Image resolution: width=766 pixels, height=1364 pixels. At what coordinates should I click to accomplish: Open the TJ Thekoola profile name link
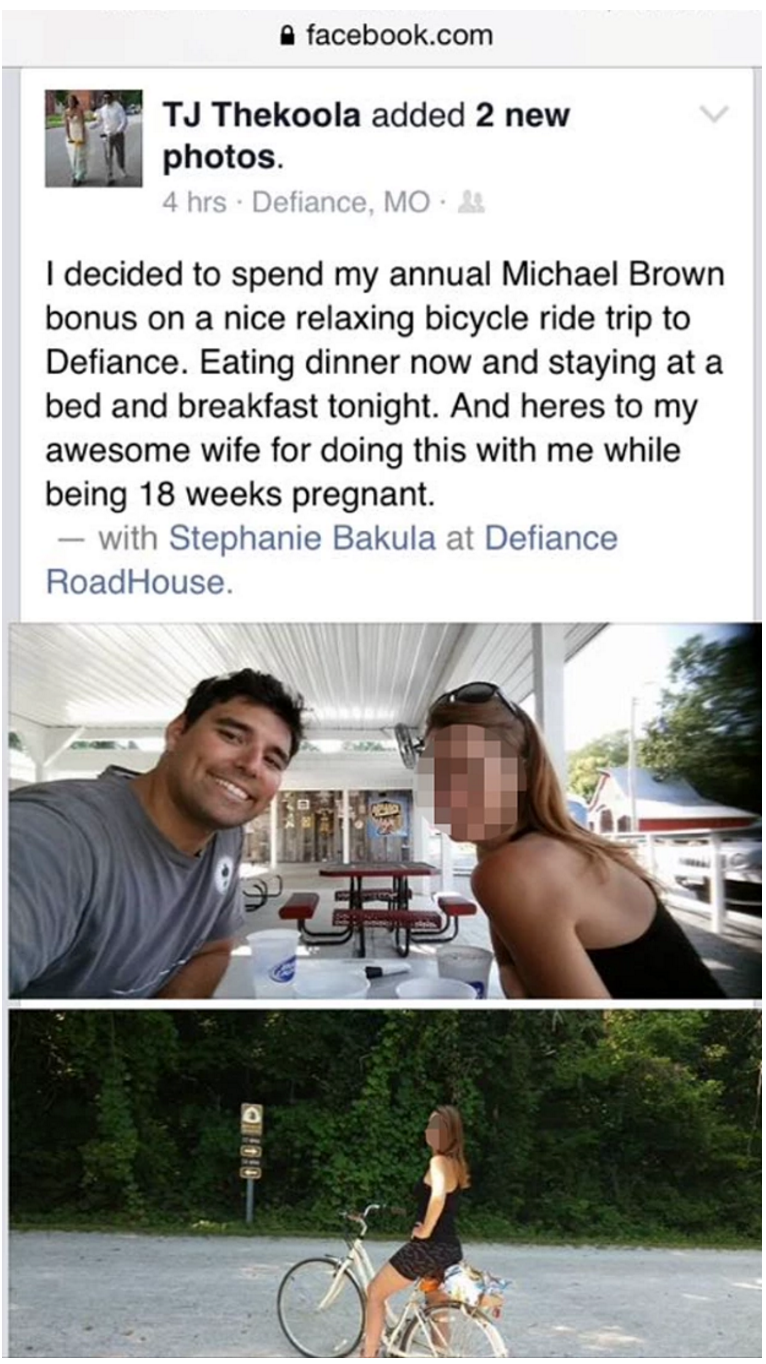coord(260,116)
